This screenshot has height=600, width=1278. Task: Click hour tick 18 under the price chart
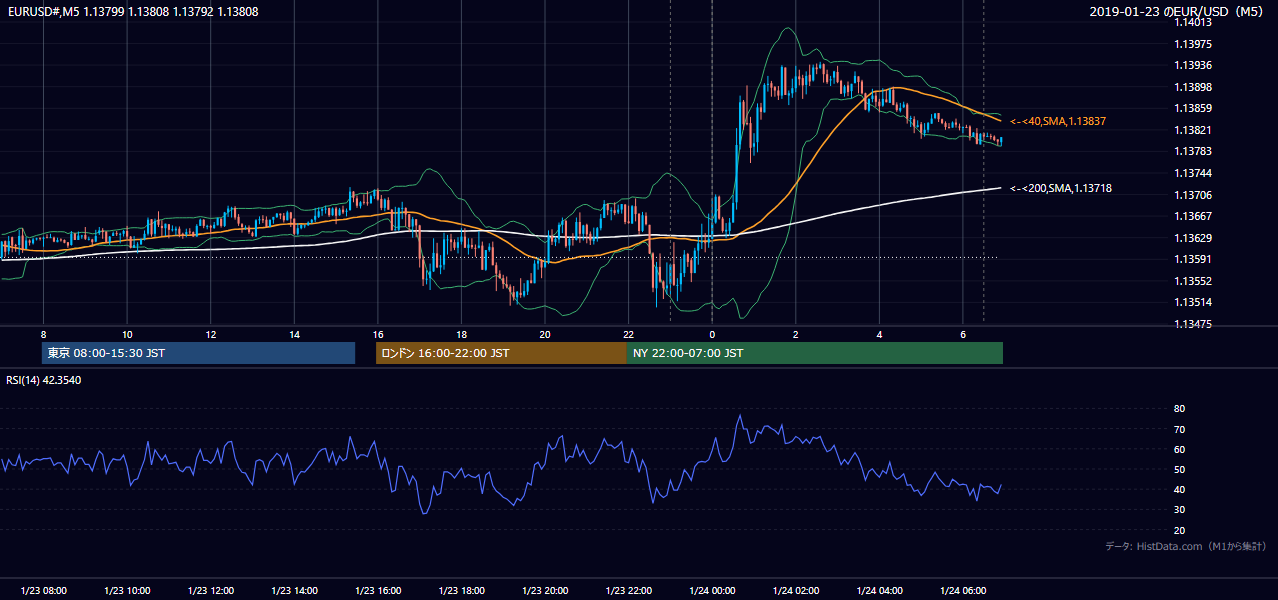point(461,334)
